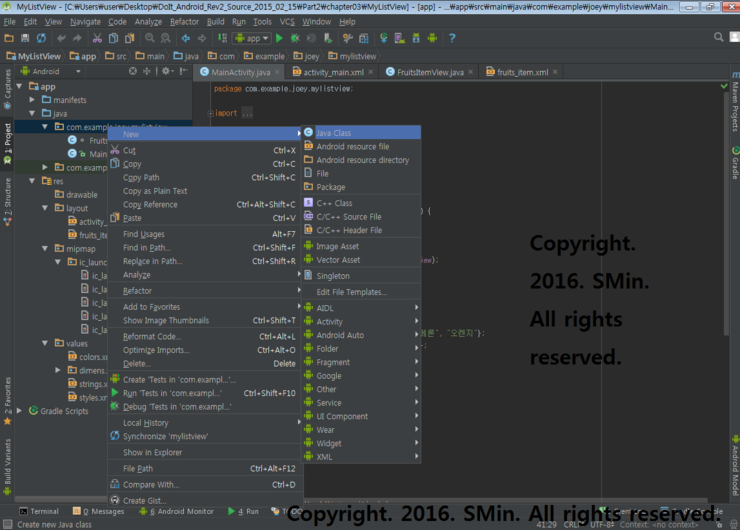
Task: Choose Package in the New submenu
Action: click(361, 187)
